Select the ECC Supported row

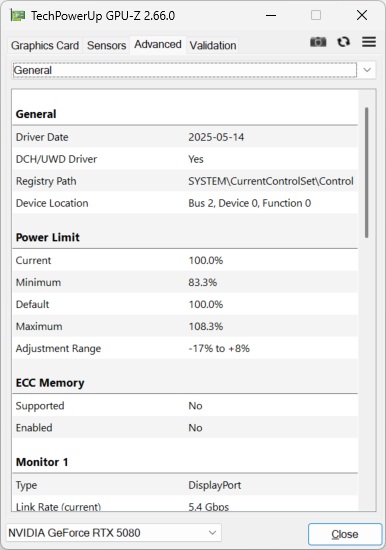click(185, 406)
